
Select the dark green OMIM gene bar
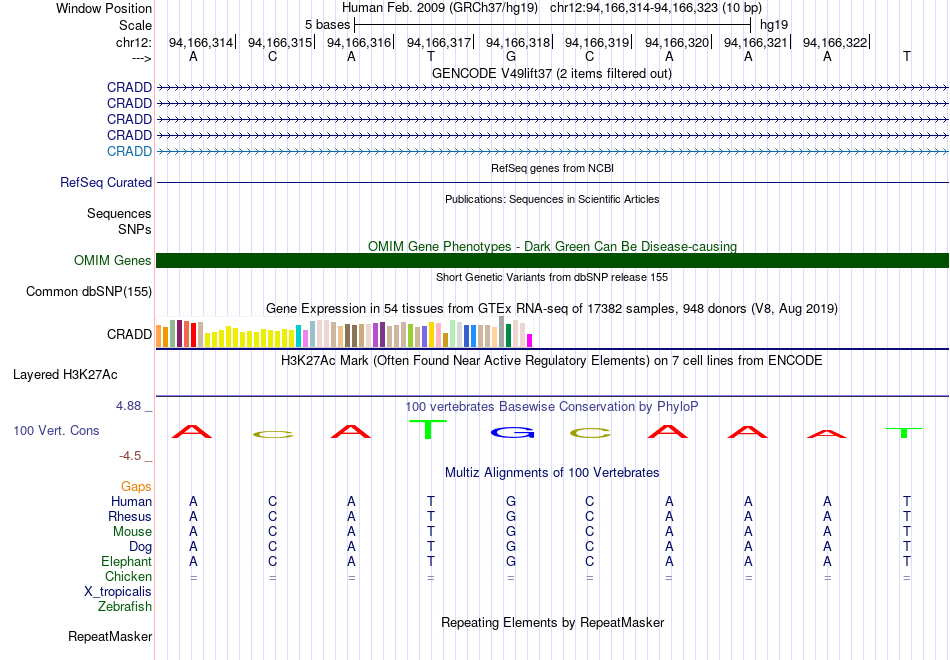[x=552, y=260]
